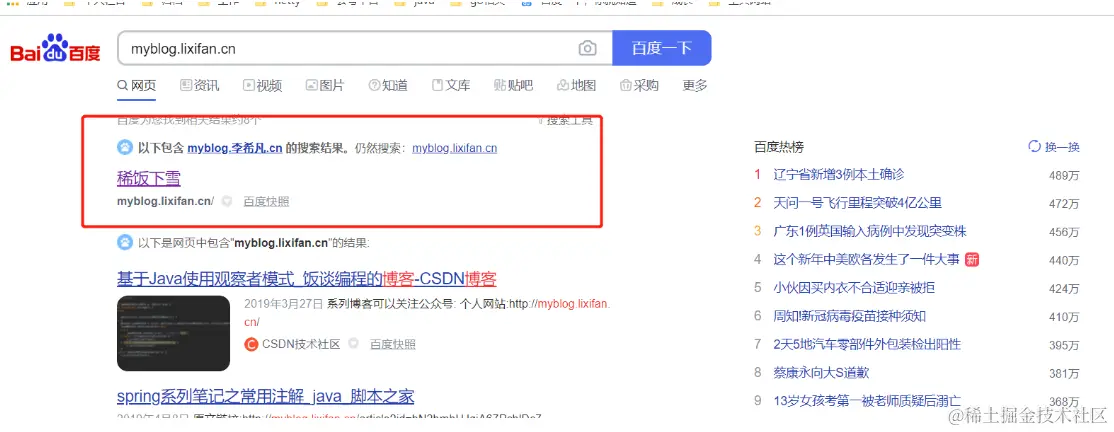
Task: Open the 稀饭下雪 search result
Action: point(148,177)
